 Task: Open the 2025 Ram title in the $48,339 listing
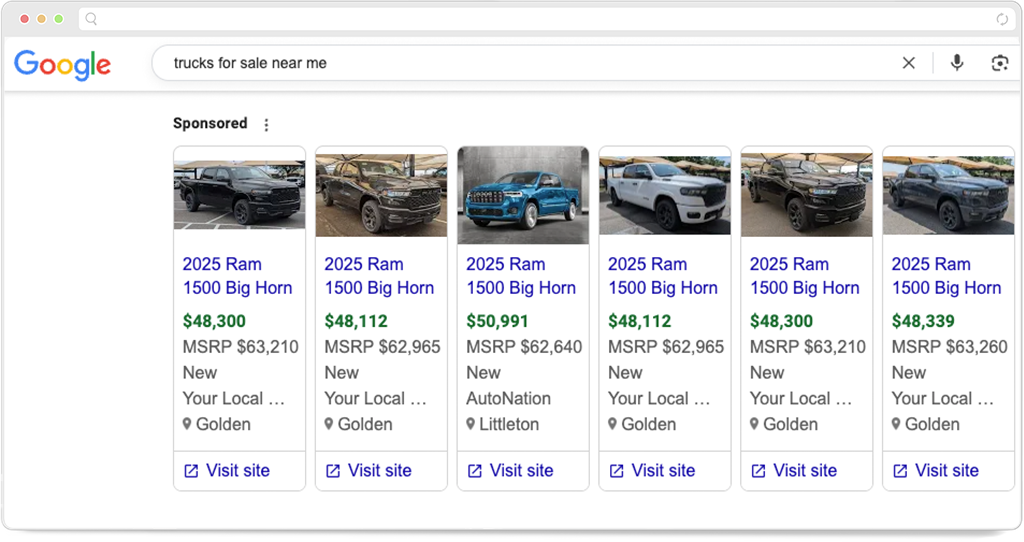[946, 276]
